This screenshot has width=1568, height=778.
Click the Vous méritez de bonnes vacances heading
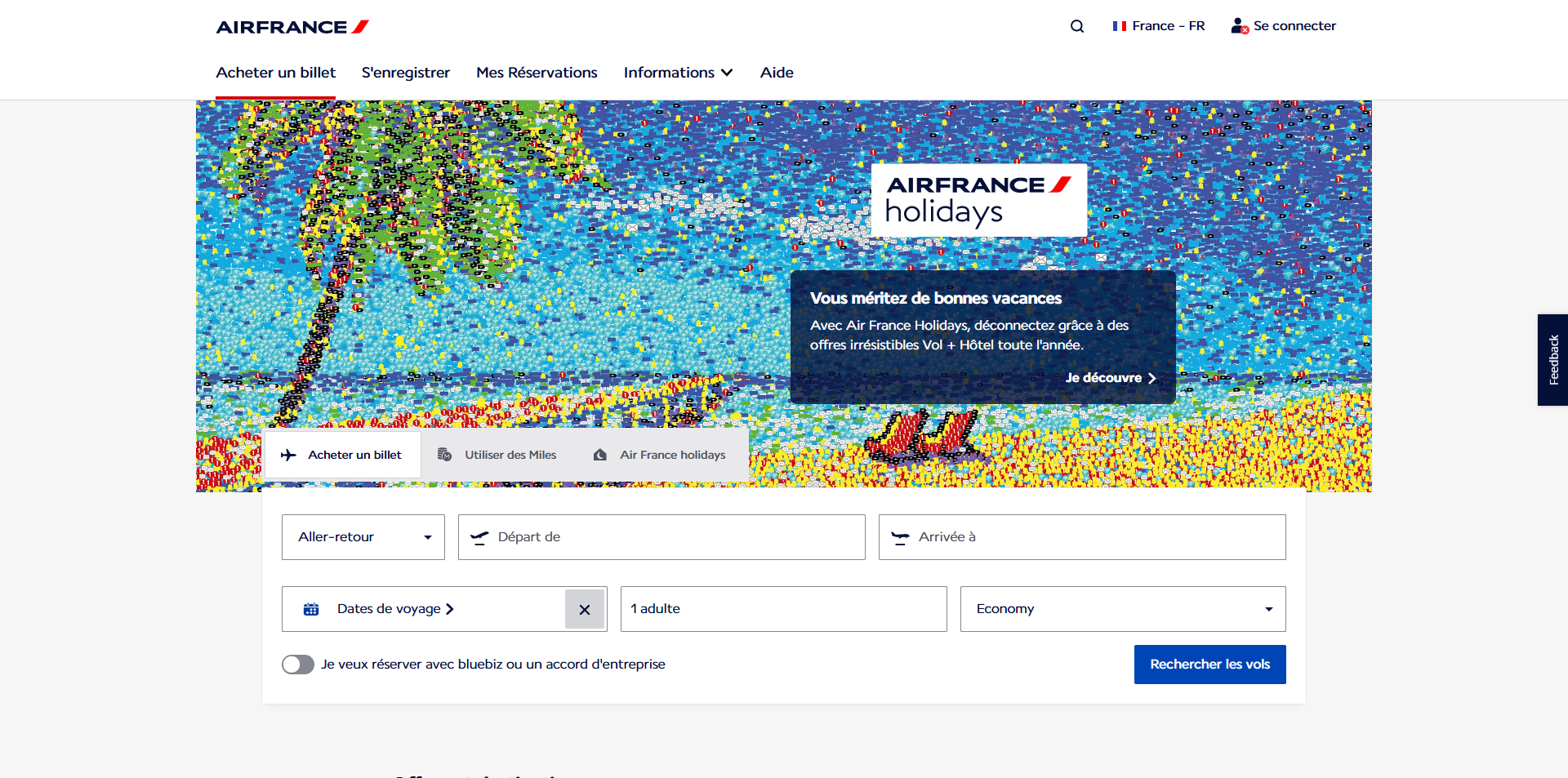coord(936,299)
